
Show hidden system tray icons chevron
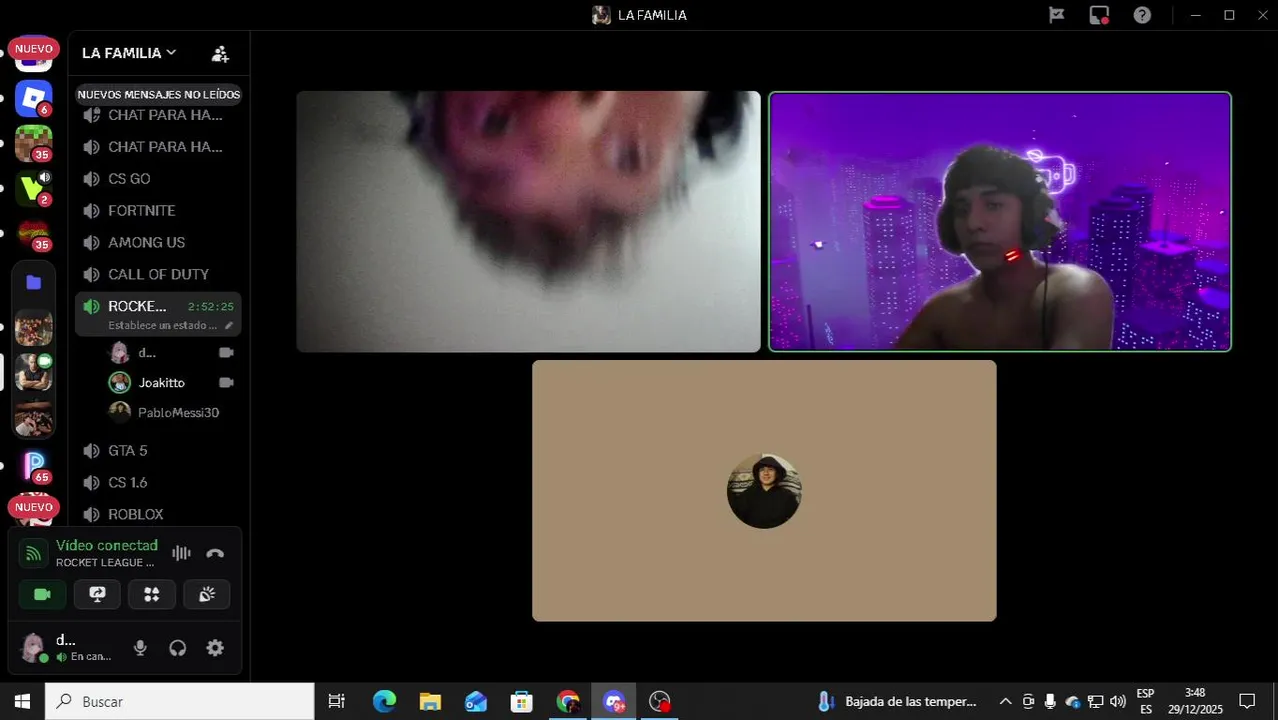(x=1005, y=702)
